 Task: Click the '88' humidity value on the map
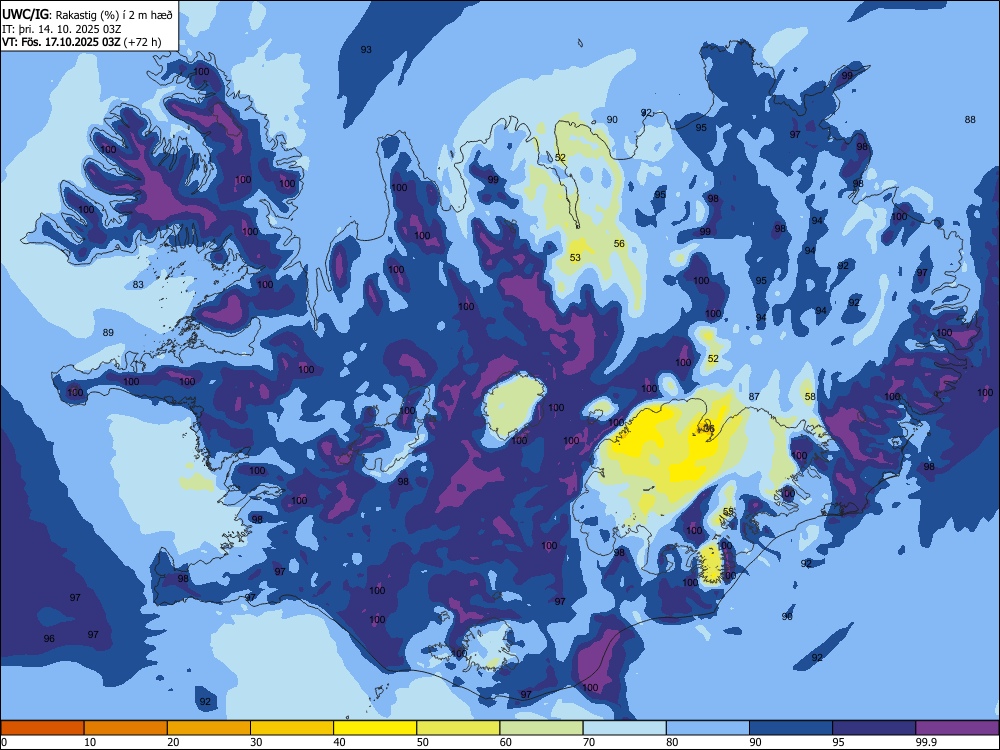coord(970,119)
